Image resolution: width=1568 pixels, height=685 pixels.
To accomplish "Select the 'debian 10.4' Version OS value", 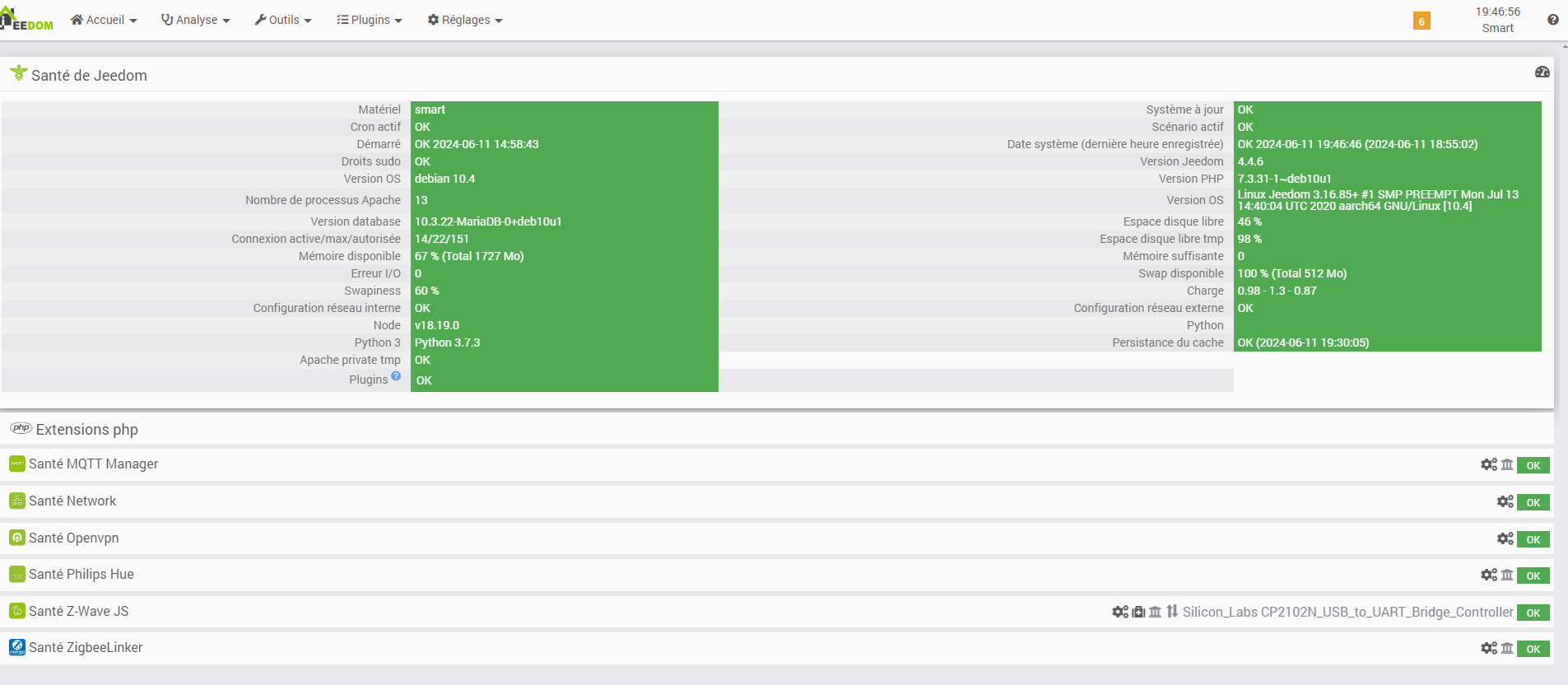I will coord(444,179).
